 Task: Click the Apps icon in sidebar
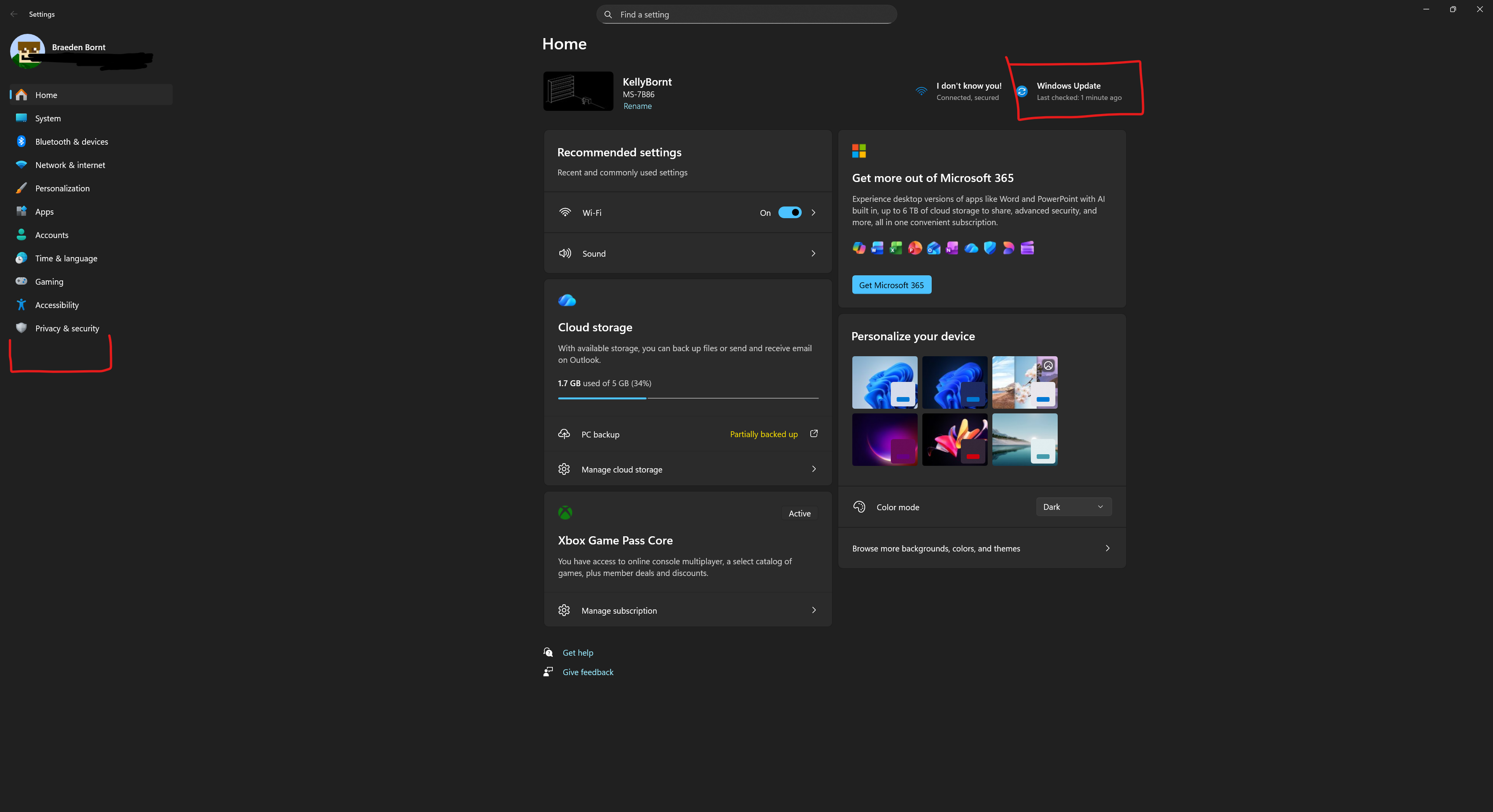[x=21, y=211]
